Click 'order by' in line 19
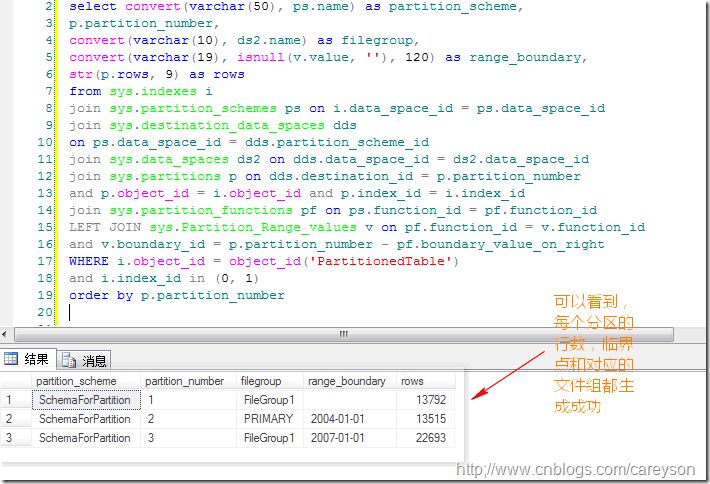The width and height of the screenshot is (710, 484). coord(101,295)
